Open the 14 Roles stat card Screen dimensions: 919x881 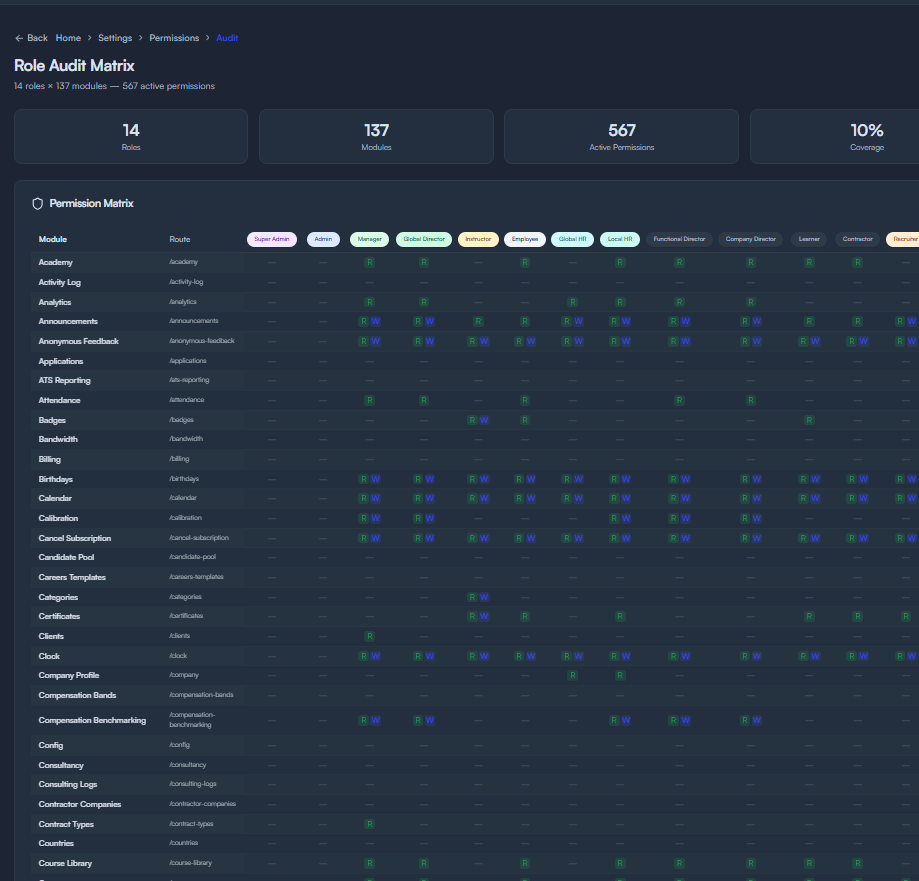point(131,137)
